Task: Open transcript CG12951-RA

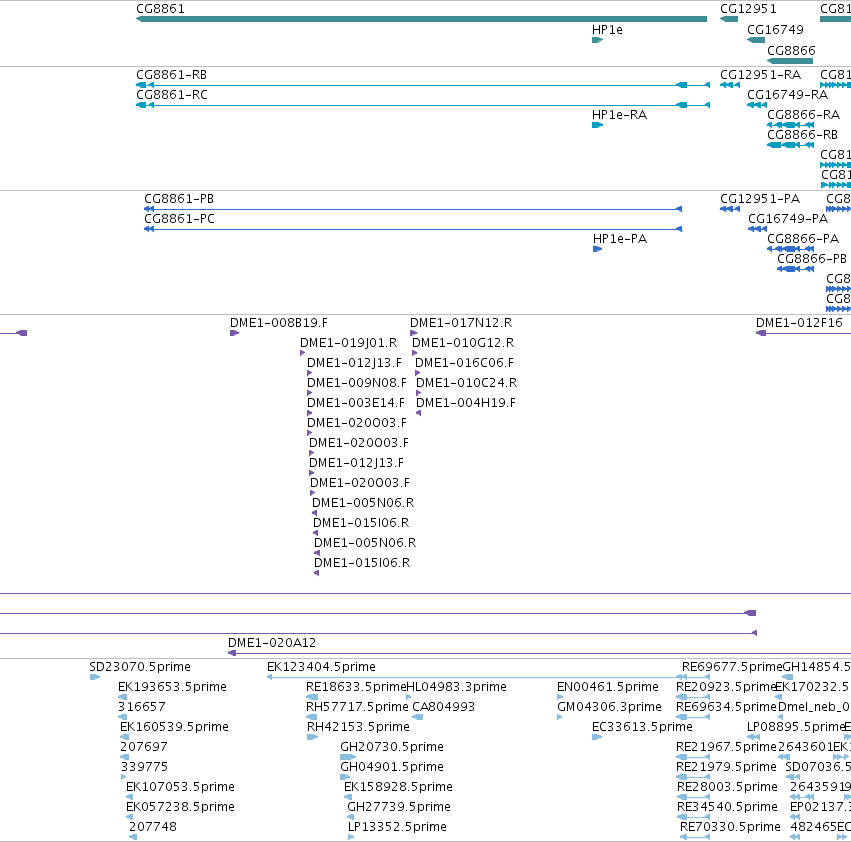Action: pos(760,74)
